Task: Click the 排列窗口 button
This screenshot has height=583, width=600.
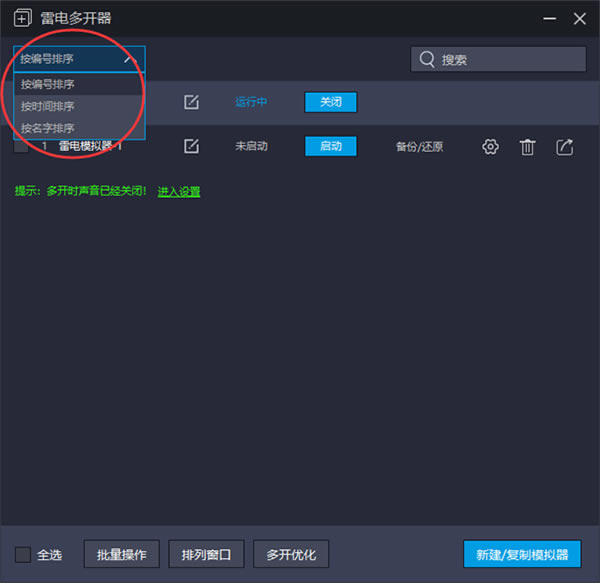Action: (206, 554)
